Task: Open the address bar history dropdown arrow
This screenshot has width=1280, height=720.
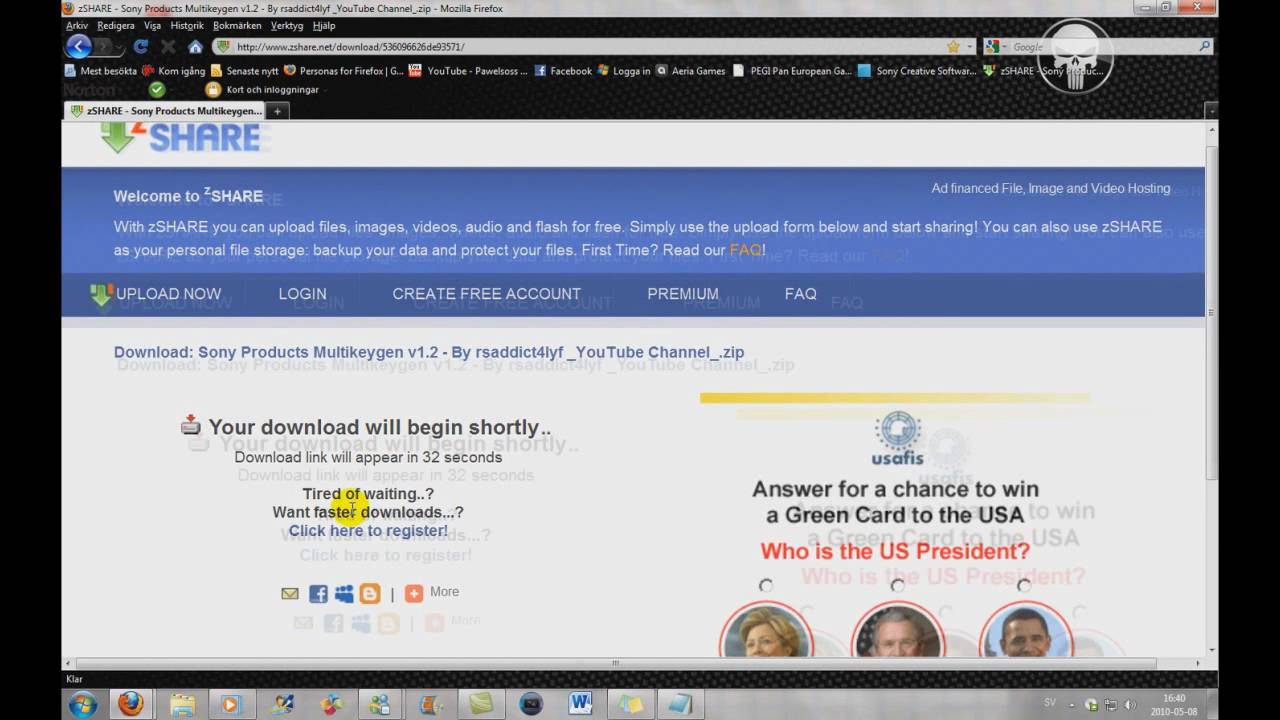Action: click(968, 47)
